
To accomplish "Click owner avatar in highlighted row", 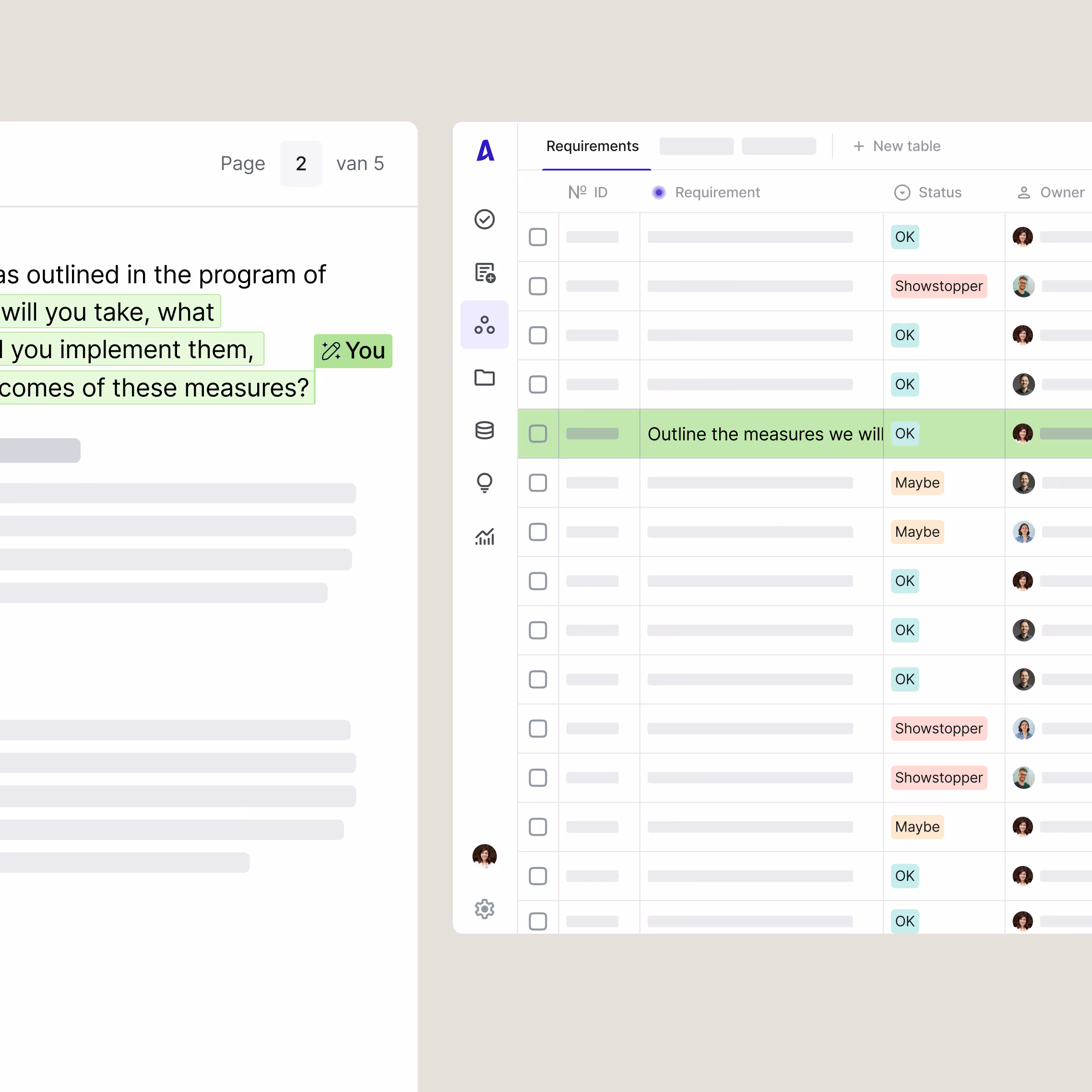I will (1023, 434).
